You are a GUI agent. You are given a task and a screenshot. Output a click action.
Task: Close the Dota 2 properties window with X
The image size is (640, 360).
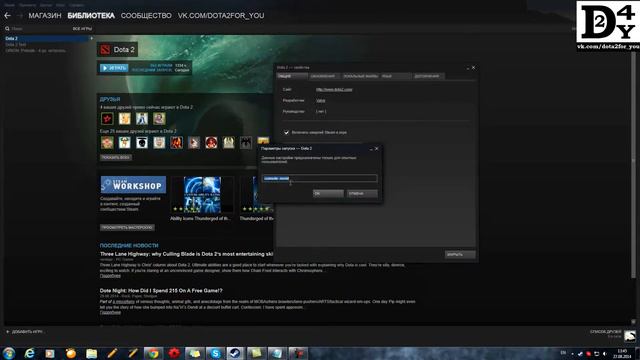pos(473,68)
